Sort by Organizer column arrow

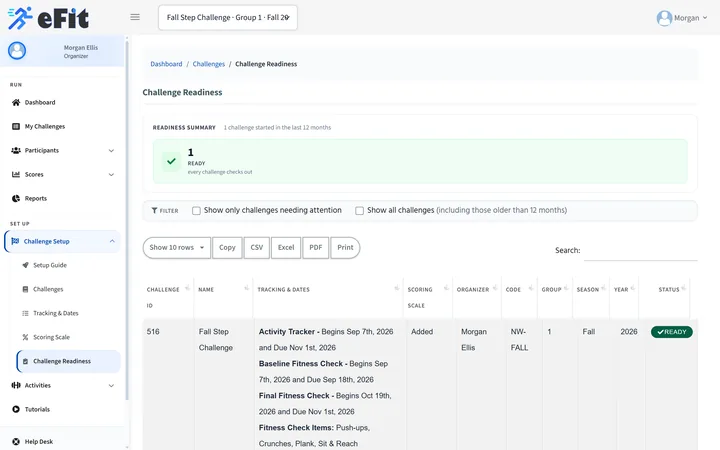click(495, 288)
